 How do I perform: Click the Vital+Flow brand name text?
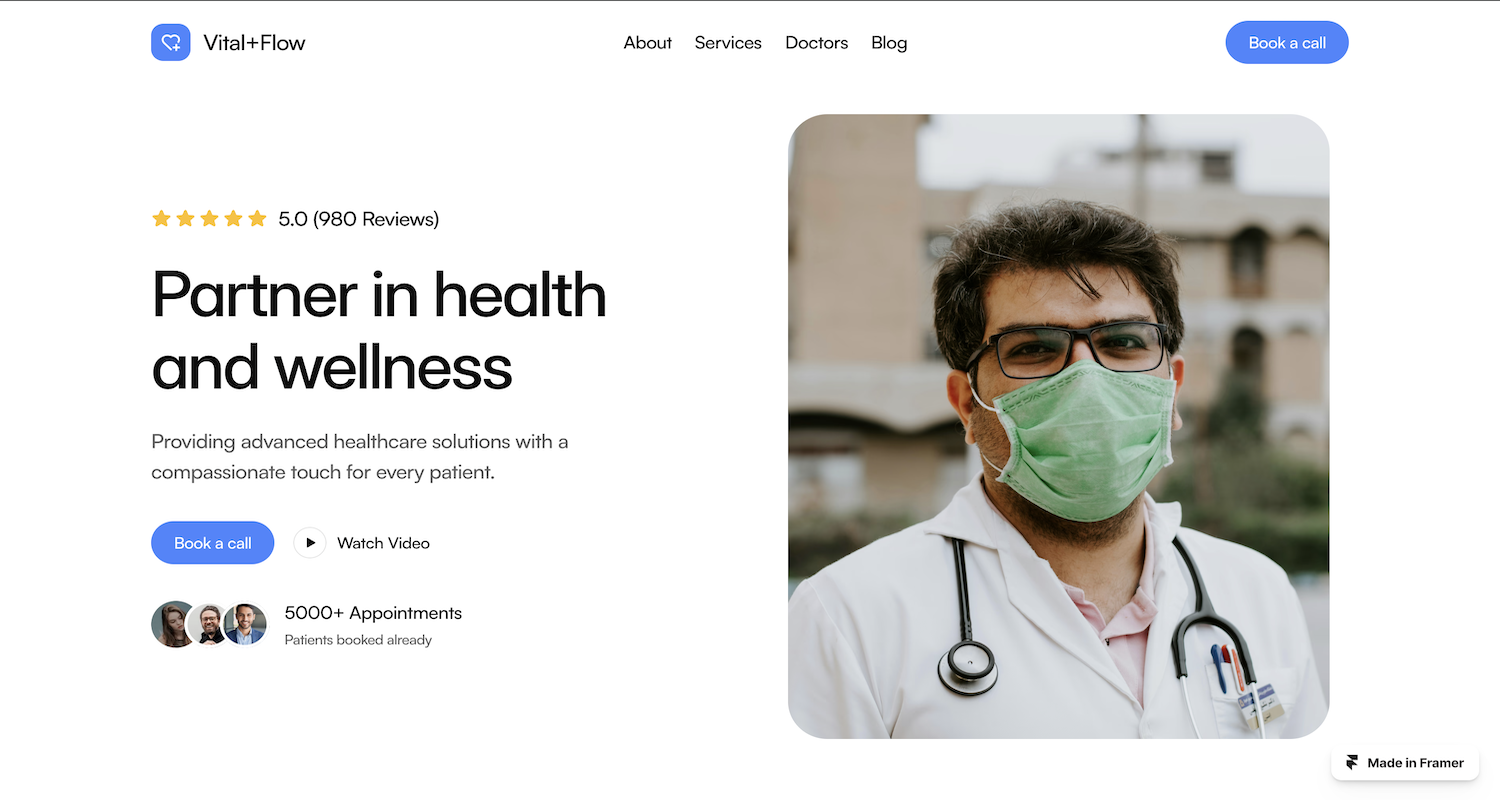point(254,43)
